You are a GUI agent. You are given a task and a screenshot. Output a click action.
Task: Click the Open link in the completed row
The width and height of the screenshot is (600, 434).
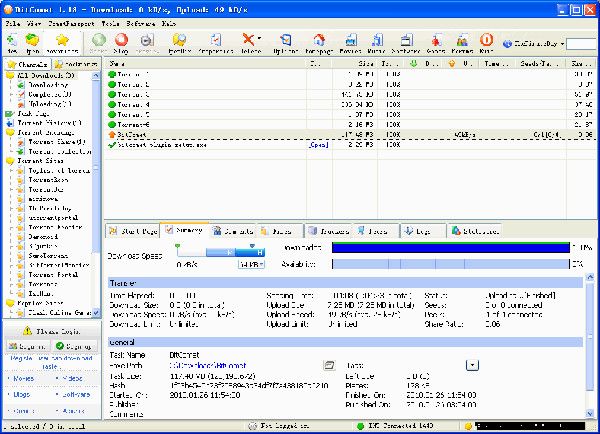319,145
